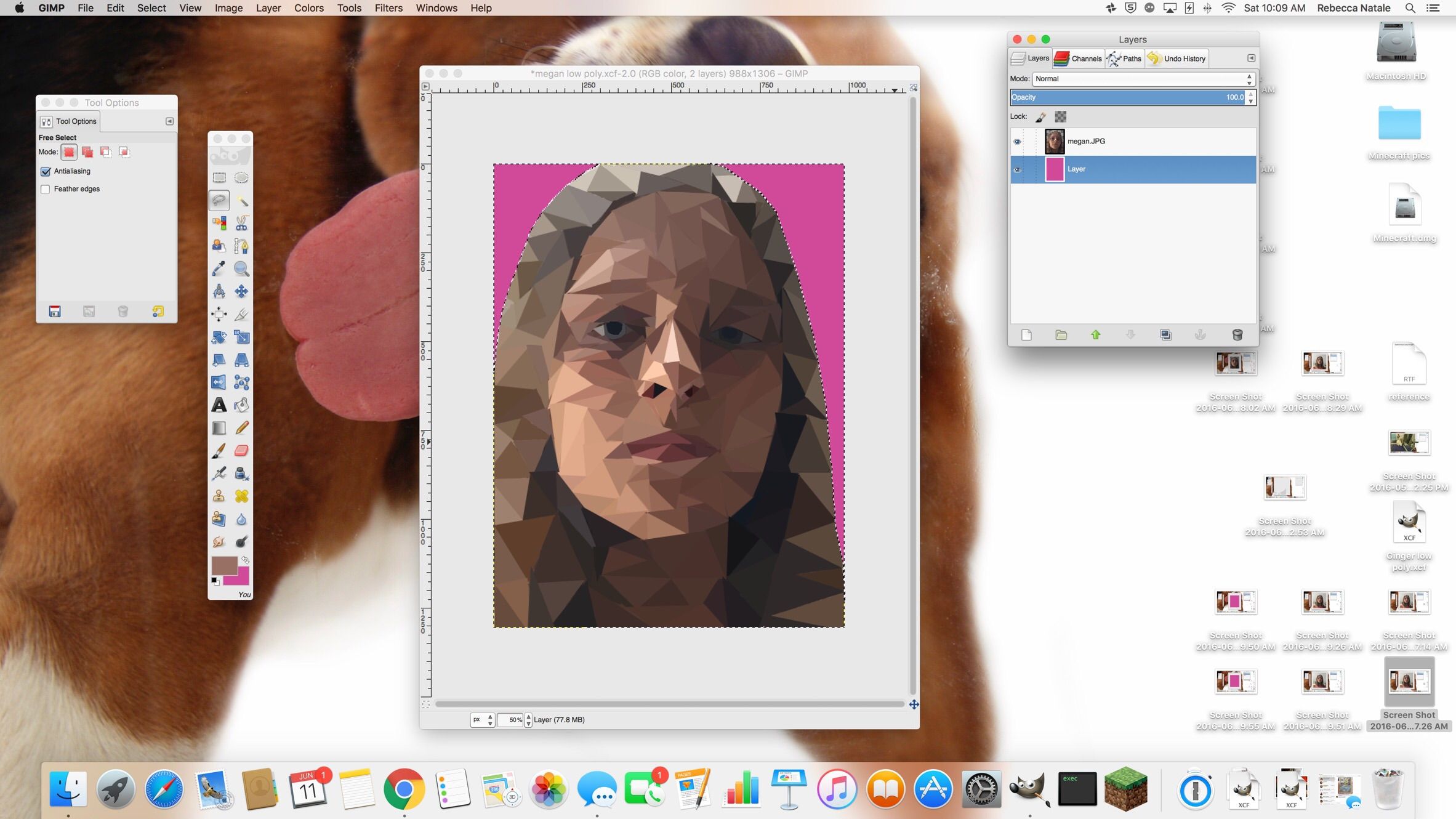Activate the Text tool
This screenshot has width=1456, height=819.
tap(219, 405)
